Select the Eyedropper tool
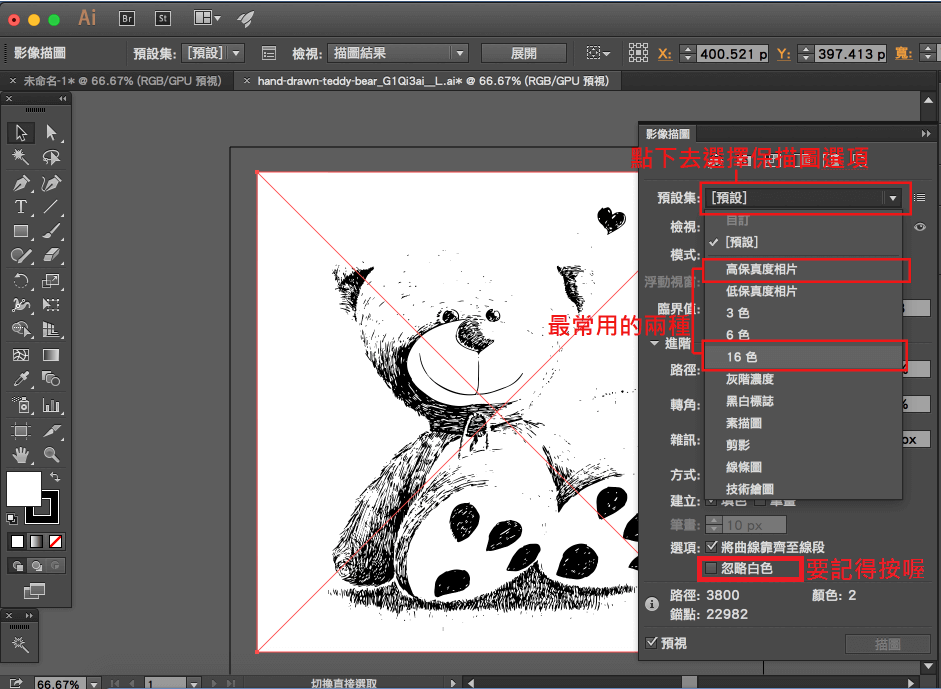This screenshot has width=941, height=689. [x=20, y=380]
